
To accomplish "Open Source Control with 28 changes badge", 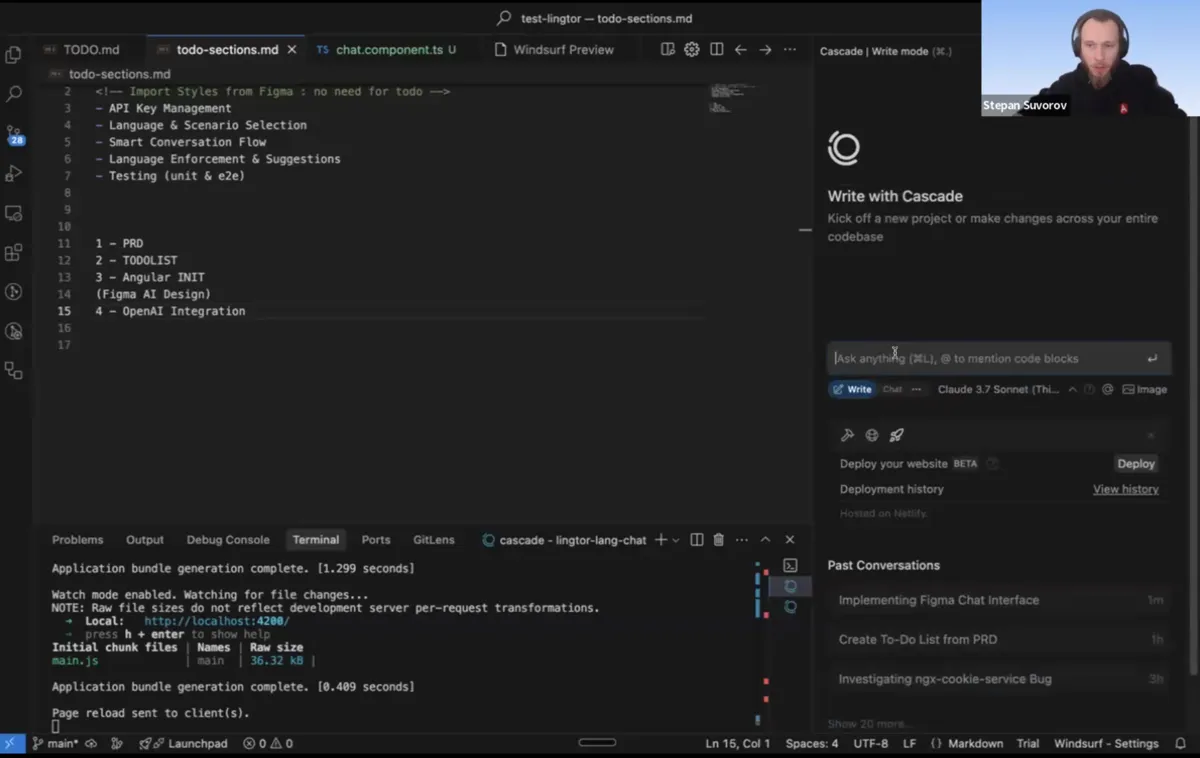I will (x=14, y=134).
